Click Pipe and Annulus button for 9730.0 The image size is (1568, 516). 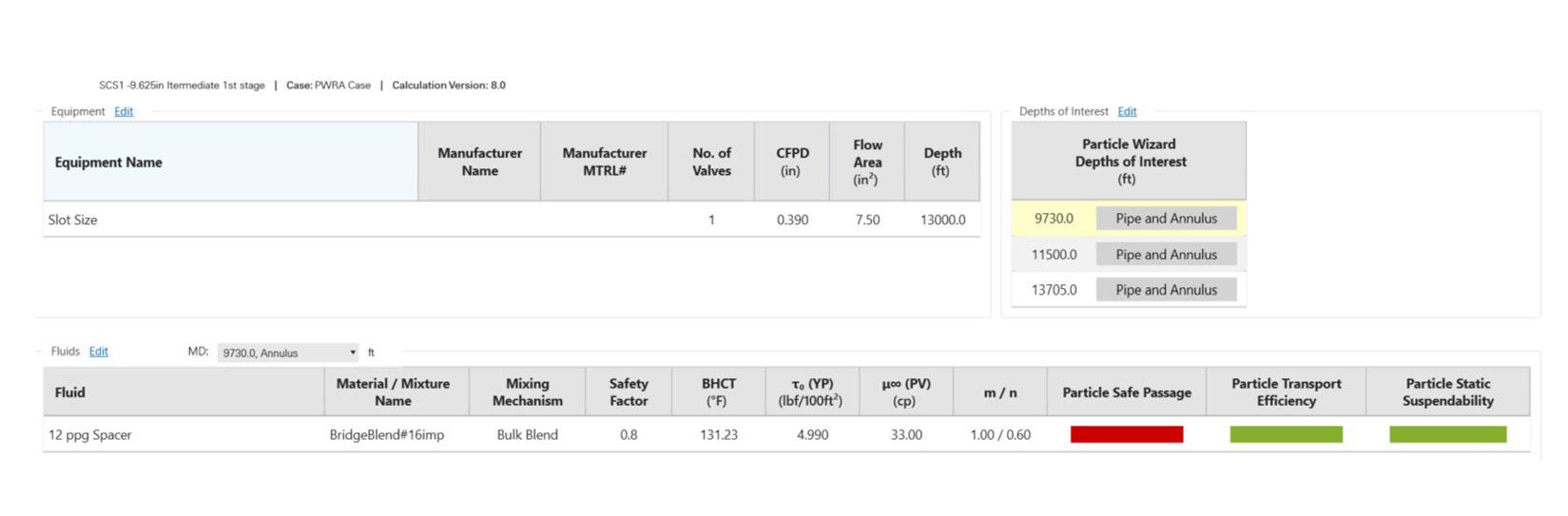coord(1166,219)
